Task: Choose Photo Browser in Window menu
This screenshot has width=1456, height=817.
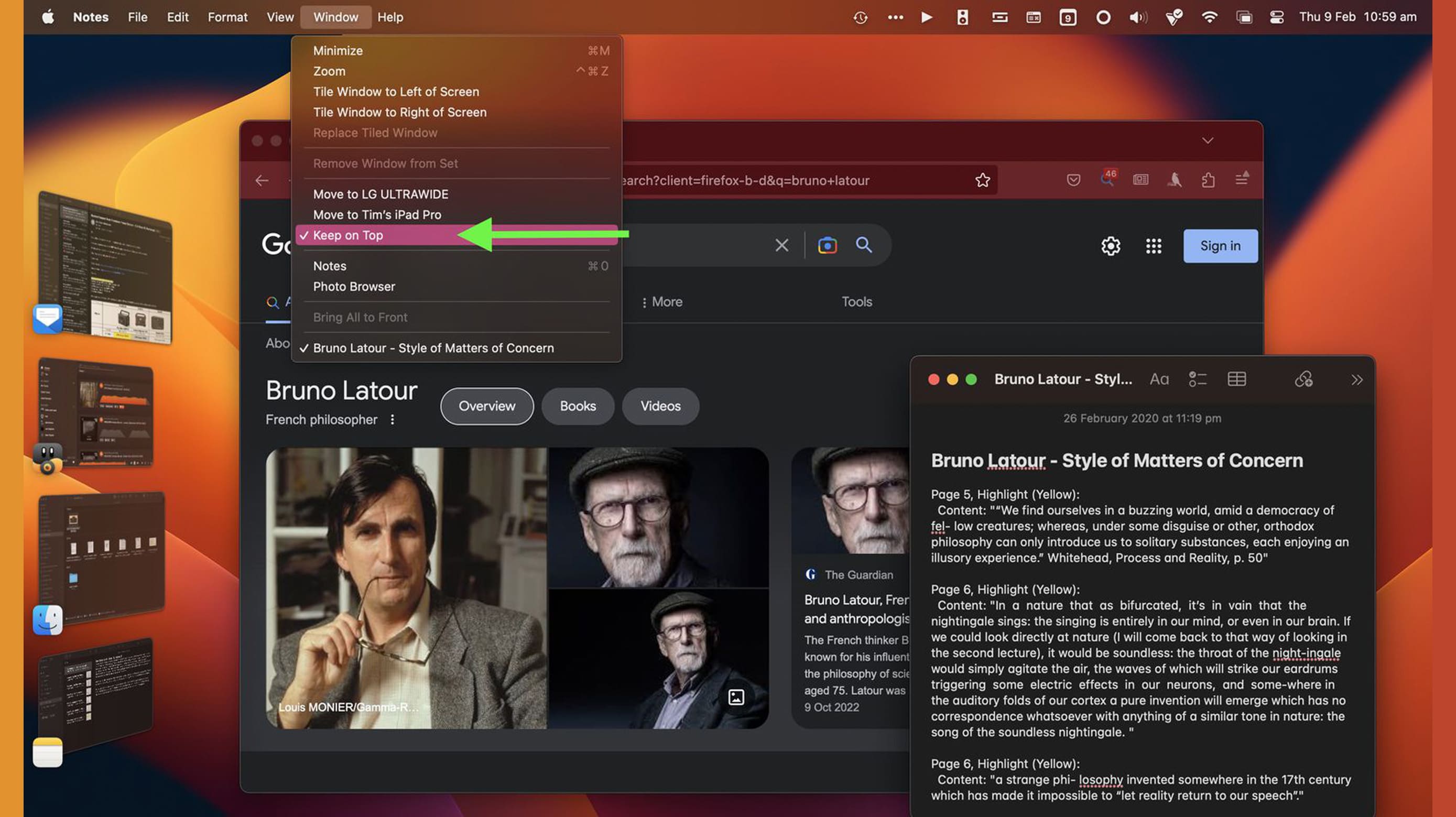Action: 456,287
